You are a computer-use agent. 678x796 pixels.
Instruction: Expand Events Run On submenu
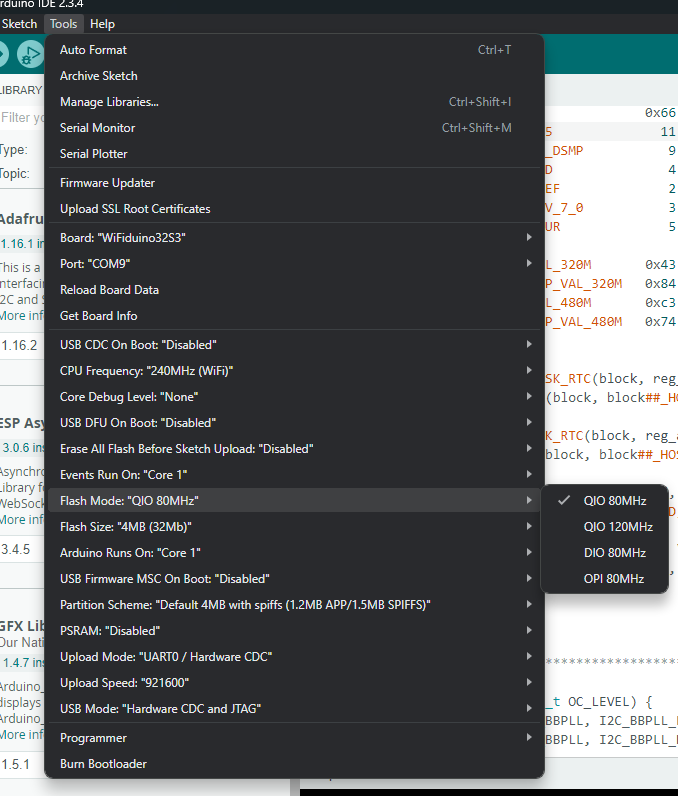(x=294, y=475)
